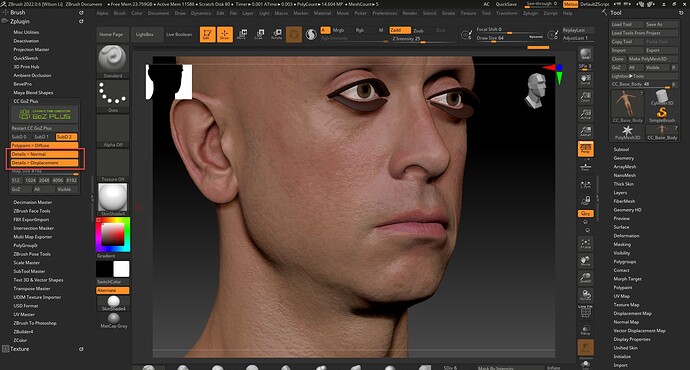This screenshot has width=690, height=370.
Task: Toggle the Mrgb mode
Action: (338, 30)
